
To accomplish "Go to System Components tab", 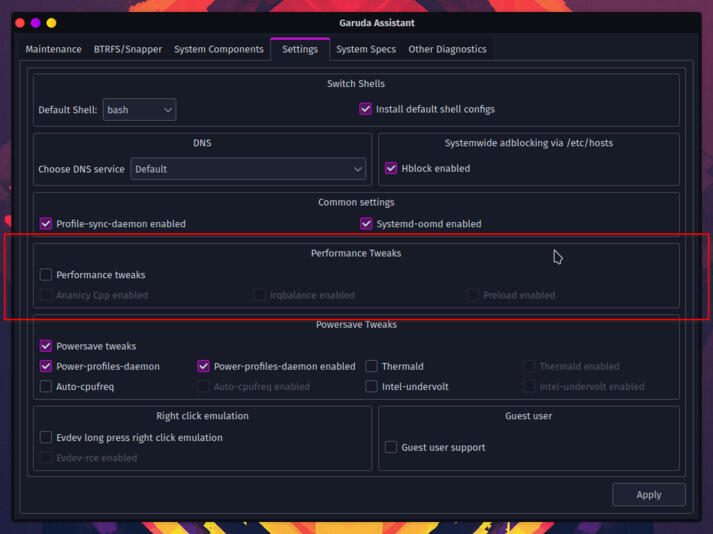I will click(x=219, y=49).
